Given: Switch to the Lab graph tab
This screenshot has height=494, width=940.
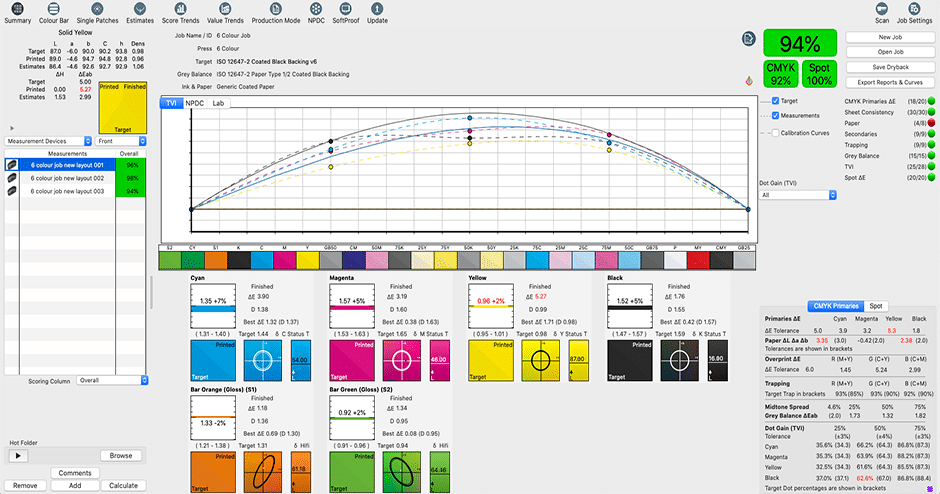Looking at the screenshot, I should pos(217,103).
